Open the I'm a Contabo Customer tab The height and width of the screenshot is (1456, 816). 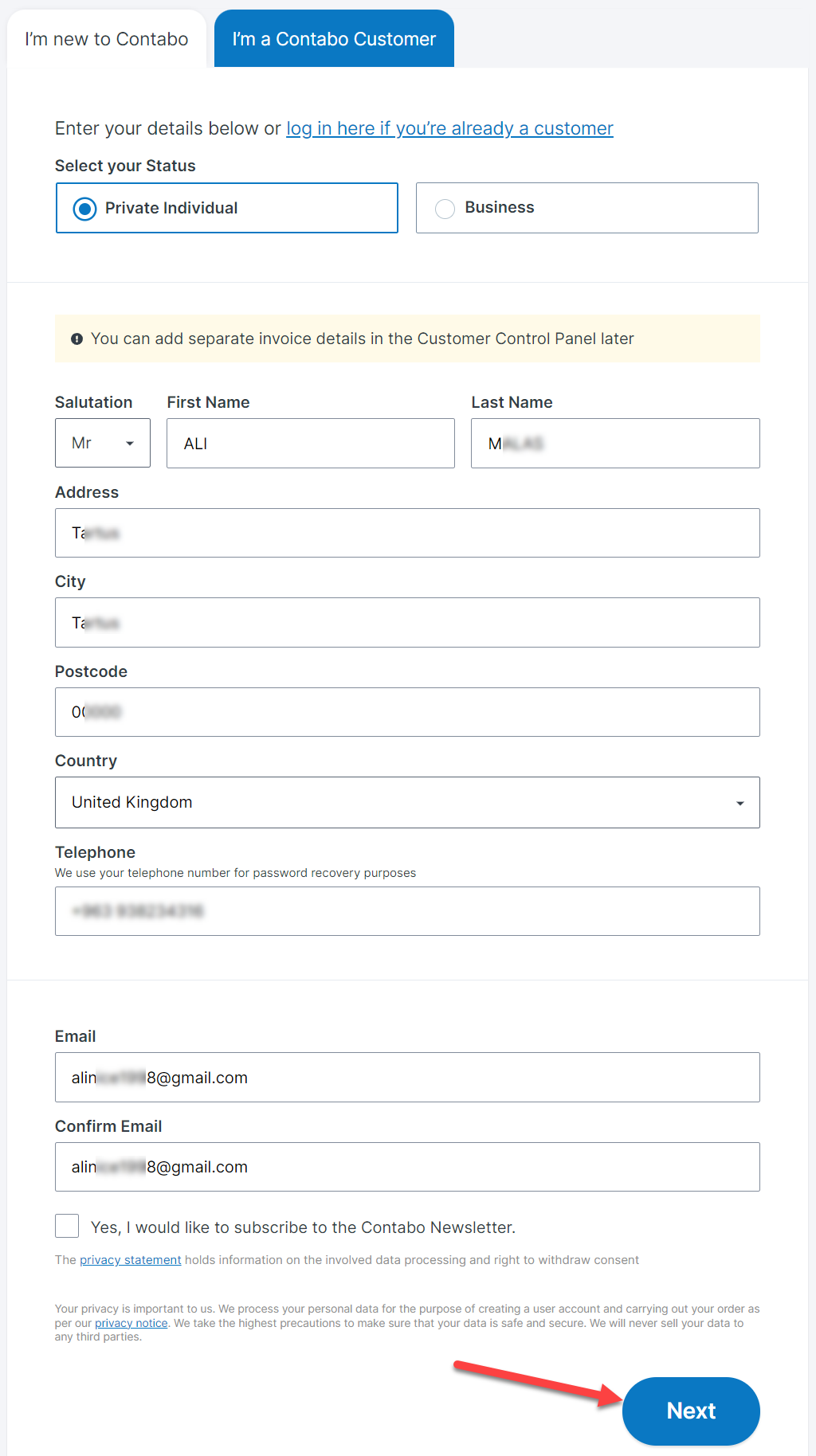334,39
